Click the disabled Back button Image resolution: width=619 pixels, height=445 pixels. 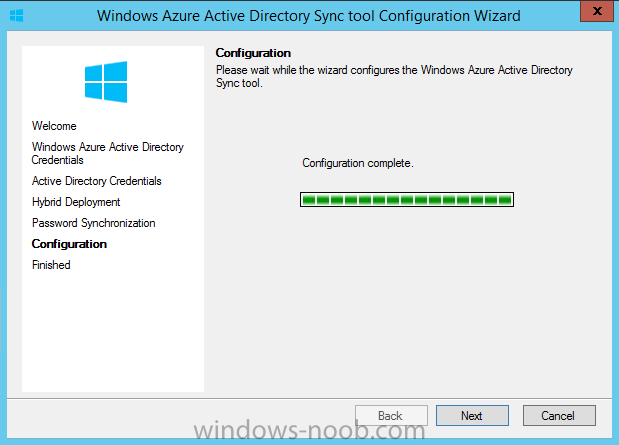tap(391, 415)
